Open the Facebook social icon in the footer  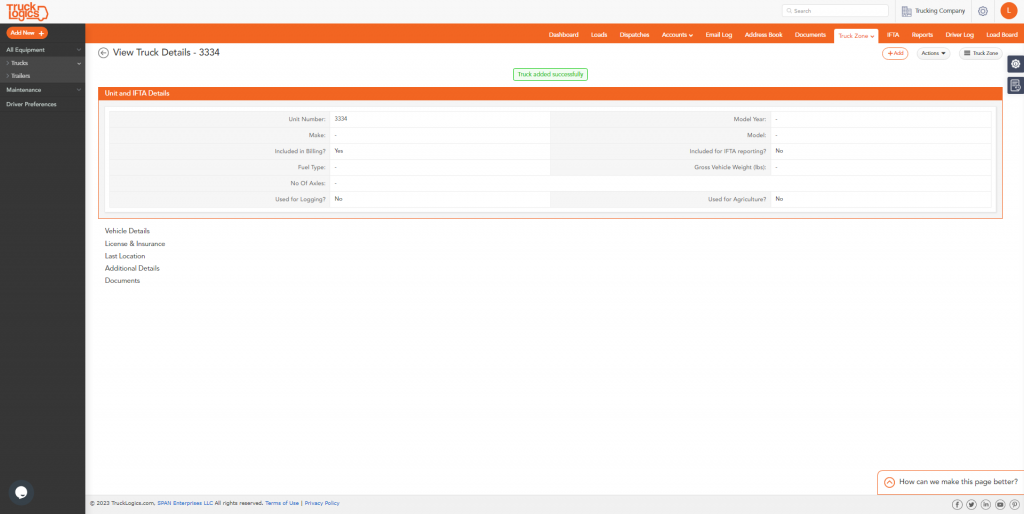pos(957,504)
